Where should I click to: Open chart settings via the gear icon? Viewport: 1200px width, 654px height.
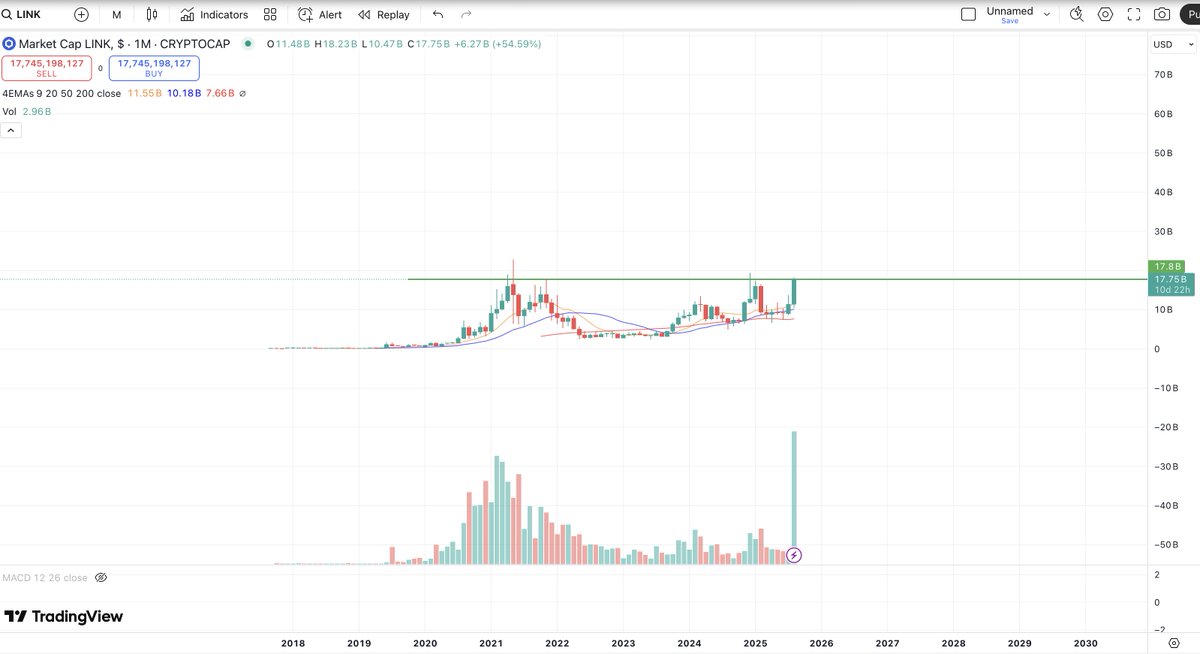[1104, 14]
